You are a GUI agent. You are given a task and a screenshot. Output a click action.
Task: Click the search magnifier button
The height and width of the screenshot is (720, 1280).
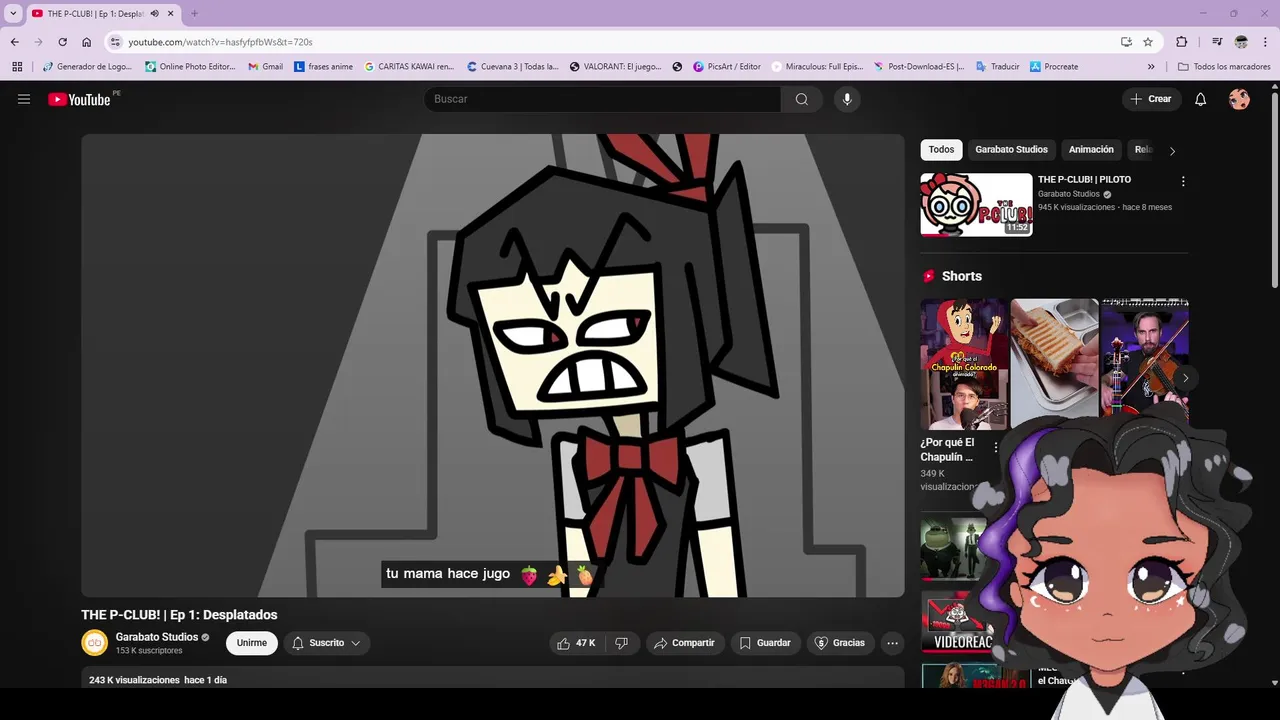(802, 99)
